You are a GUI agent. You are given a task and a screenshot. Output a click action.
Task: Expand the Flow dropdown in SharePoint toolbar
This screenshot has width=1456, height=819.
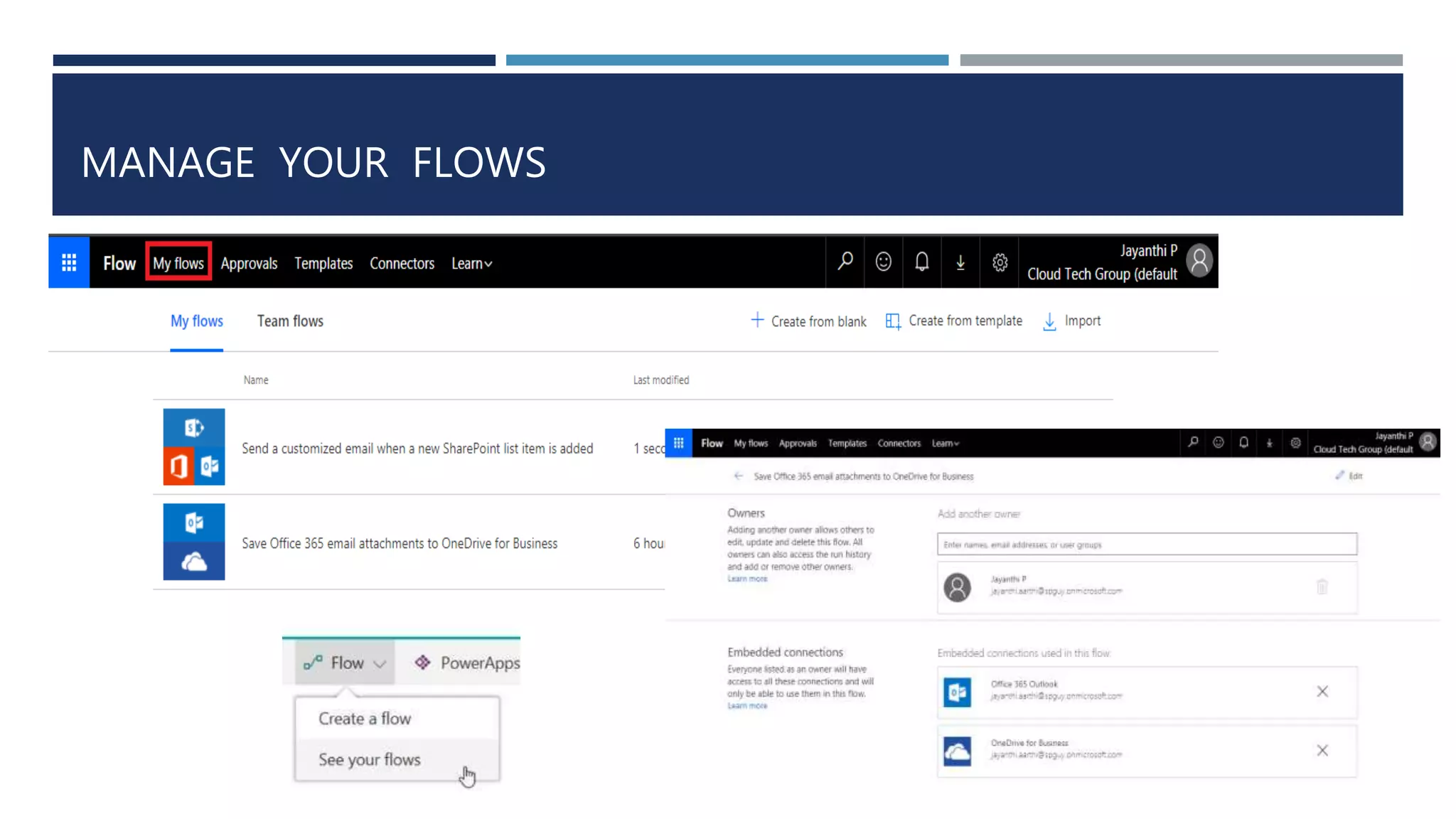click(346, 663)
